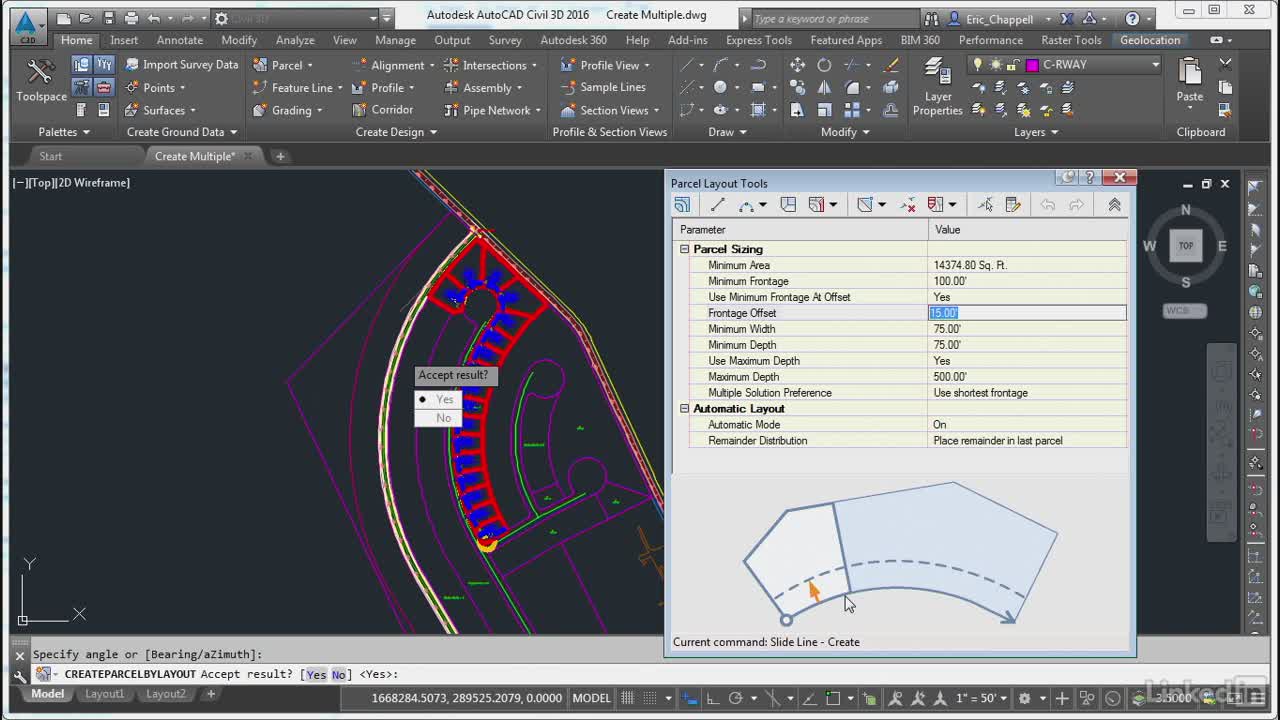Open the AutoCAD application menu
The width and height of the screenshot is (1280, 720).
point(27,25)
